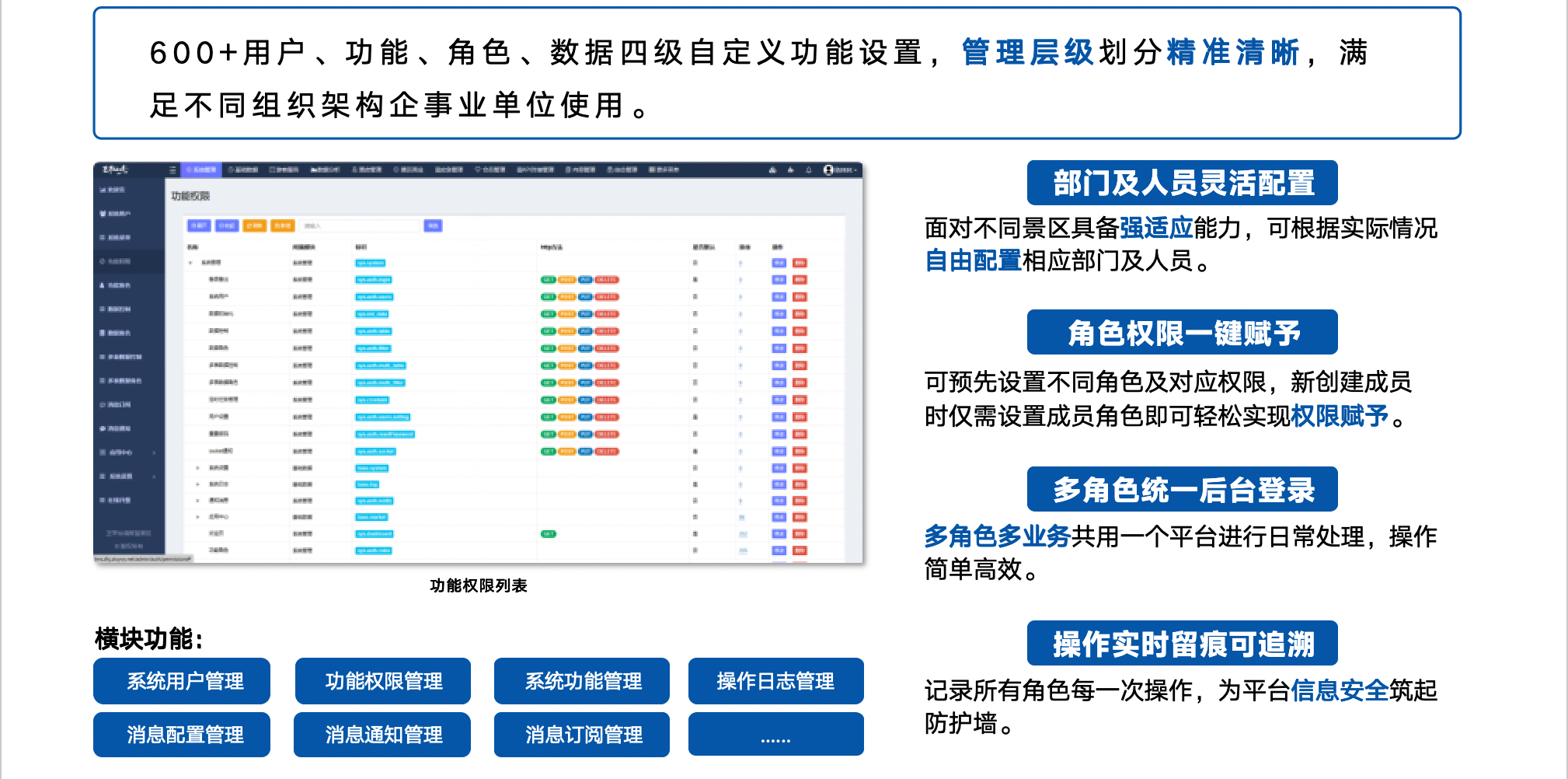Click the sys.system tag in the first table row
Viewport: 1568px width, 779px height.
370,263
